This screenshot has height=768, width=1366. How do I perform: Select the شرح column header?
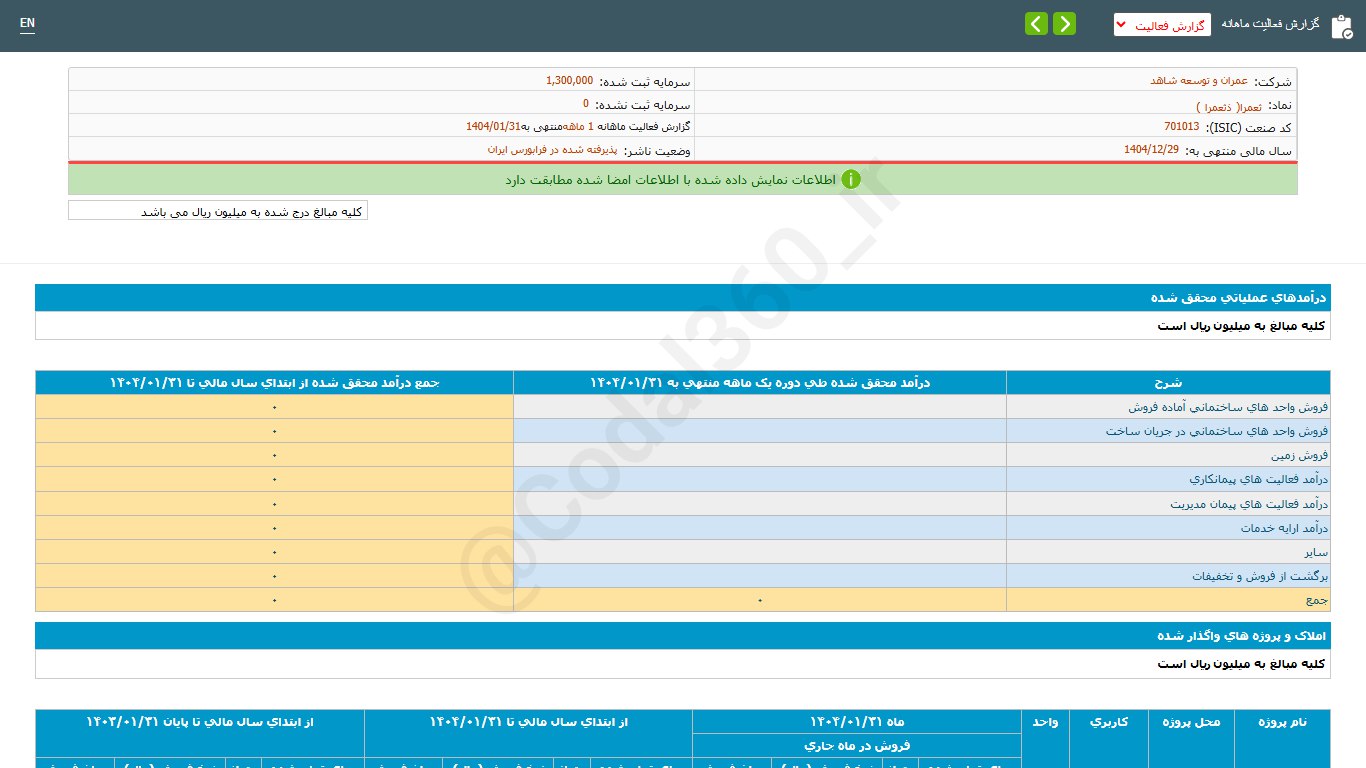pos(1168,383)
